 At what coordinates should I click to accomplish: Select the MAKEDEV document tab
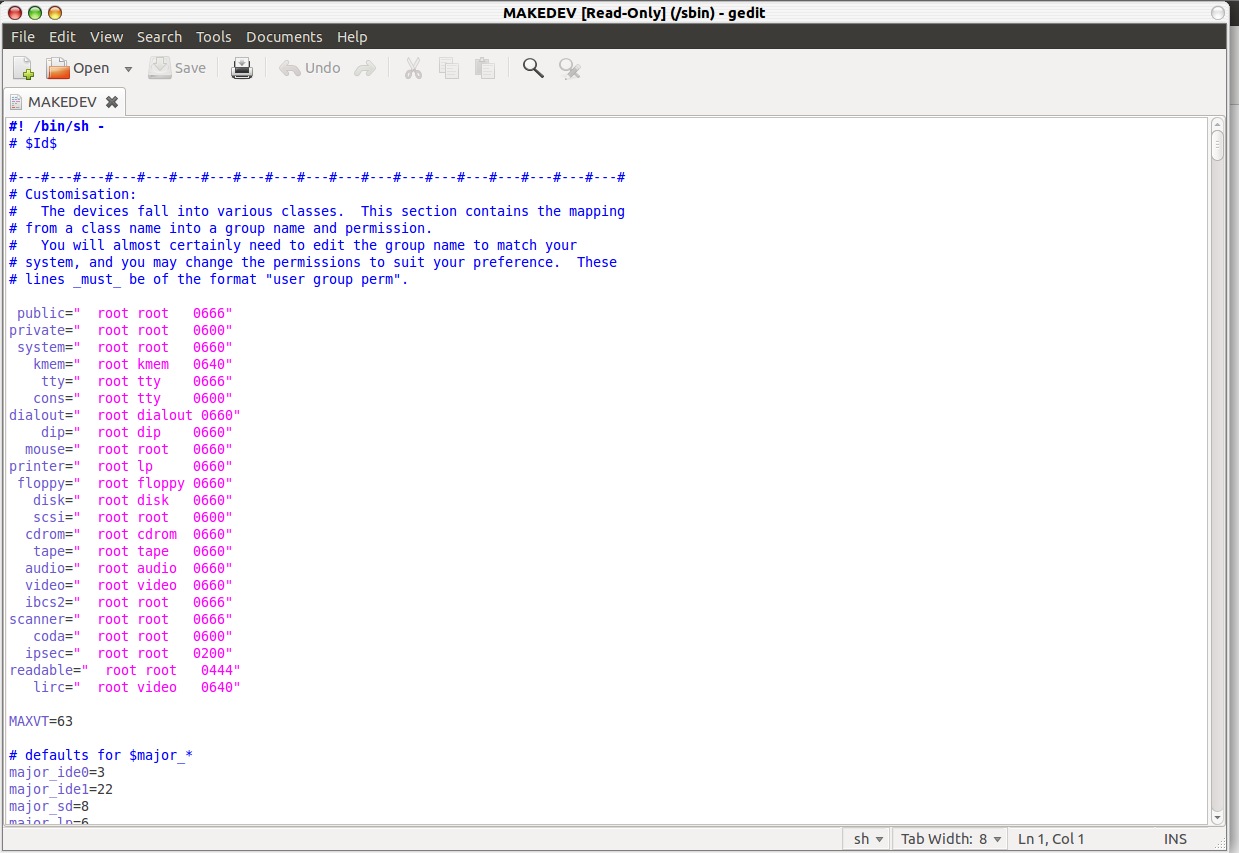(62, 102)
